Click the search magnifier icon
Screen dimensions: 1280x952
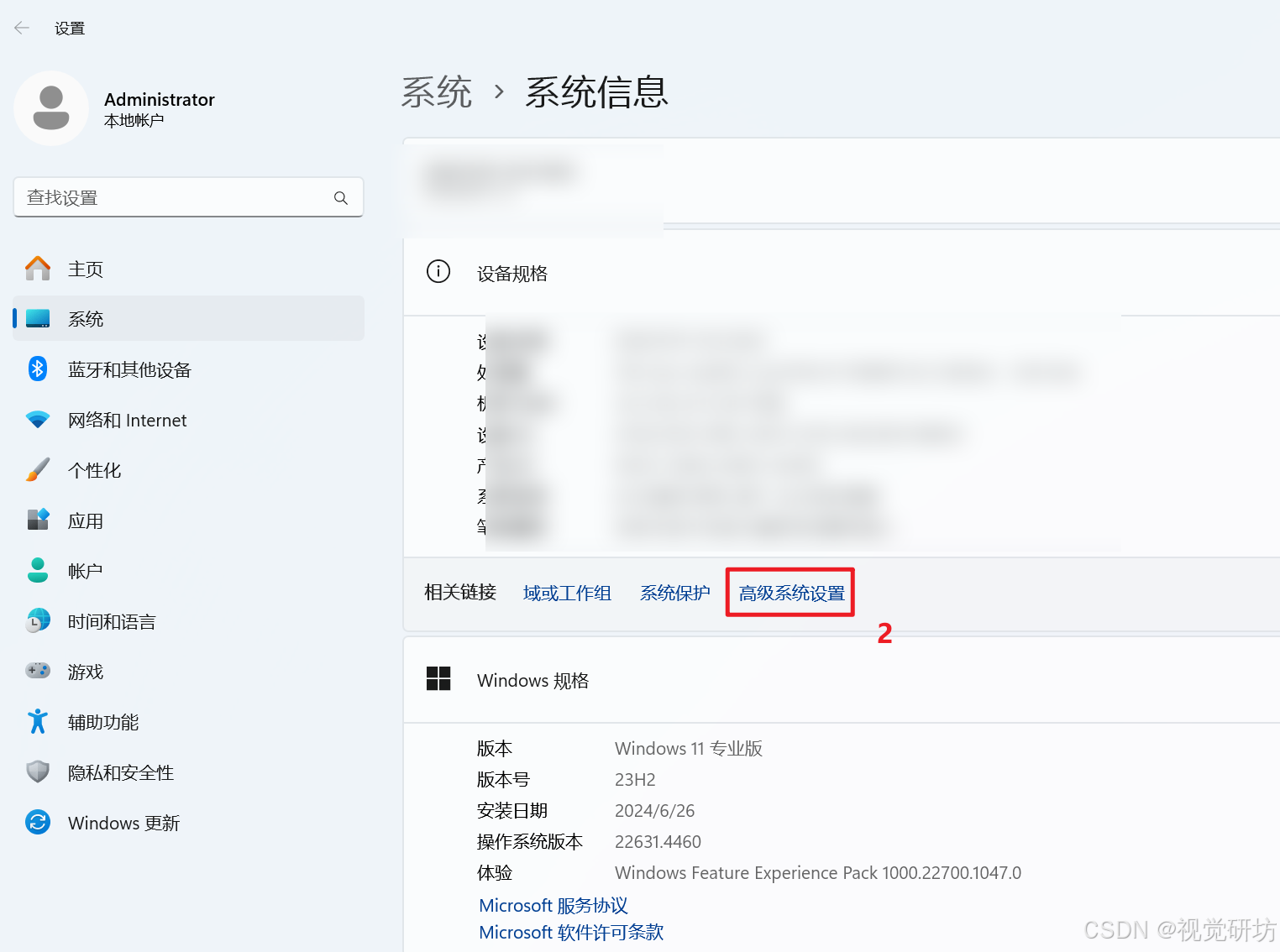pos(340,198)
